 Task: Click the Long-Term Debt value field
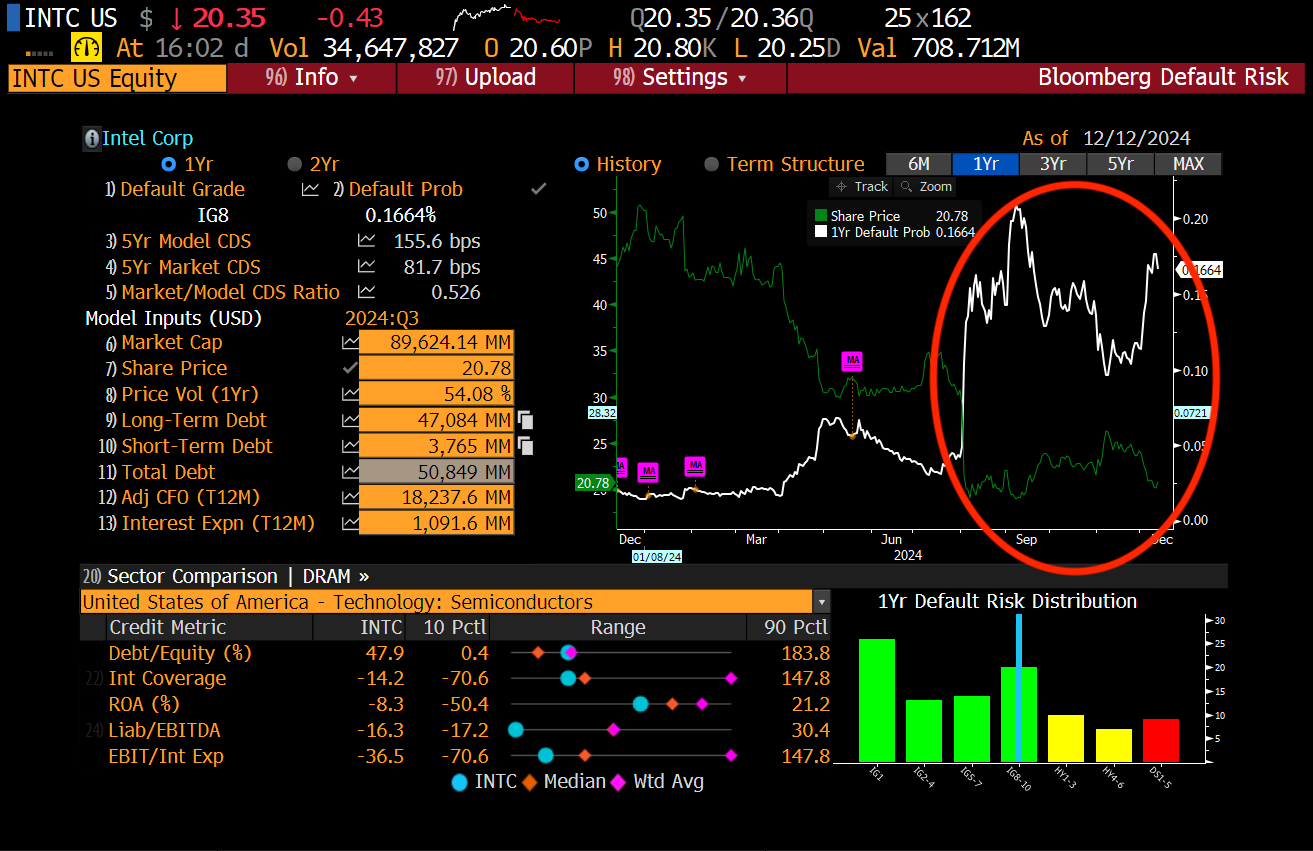pos(436,421)
